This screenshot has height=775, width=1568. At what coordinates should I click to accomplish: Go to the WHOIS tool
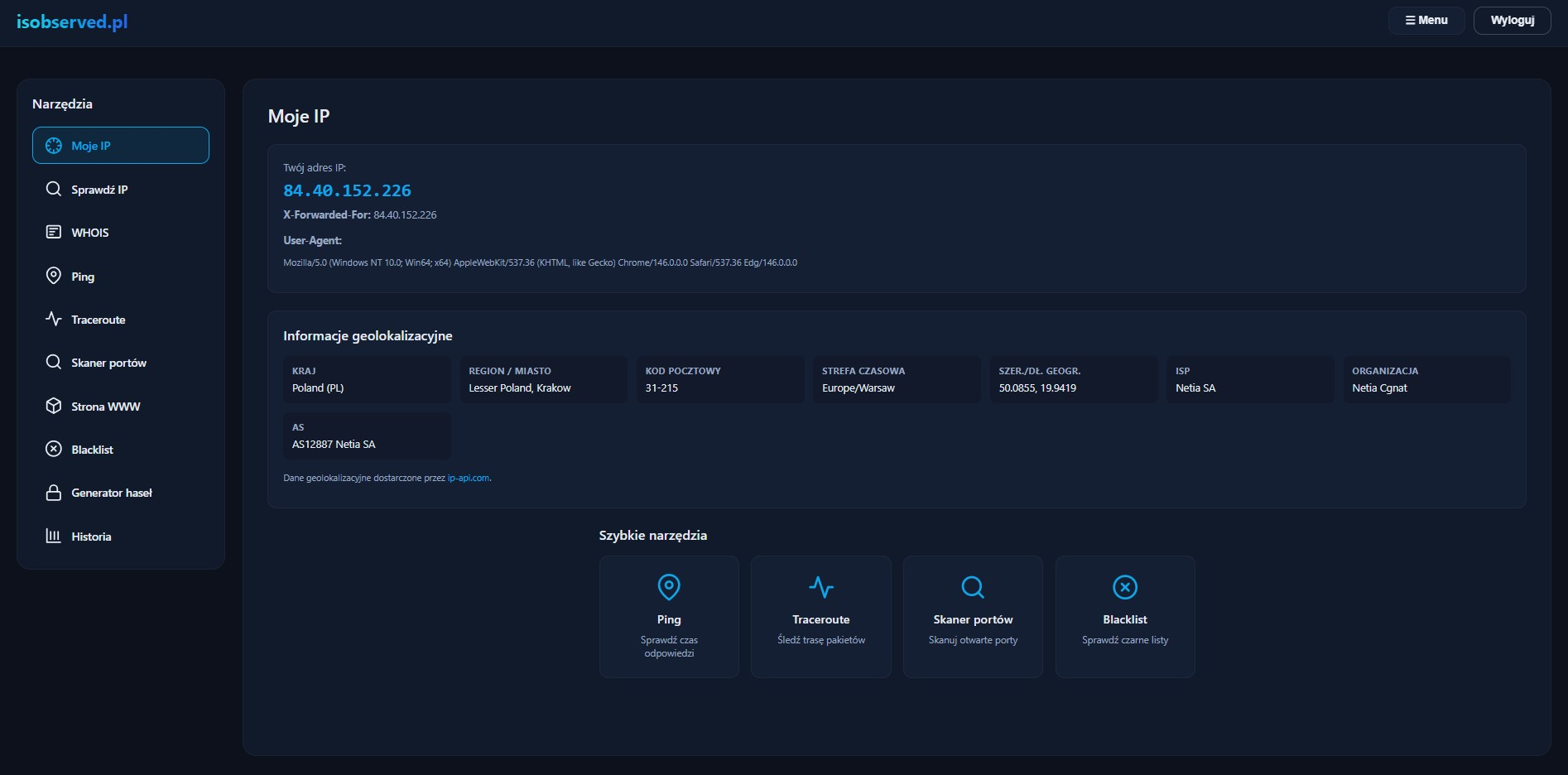click(x=121, y=232)
